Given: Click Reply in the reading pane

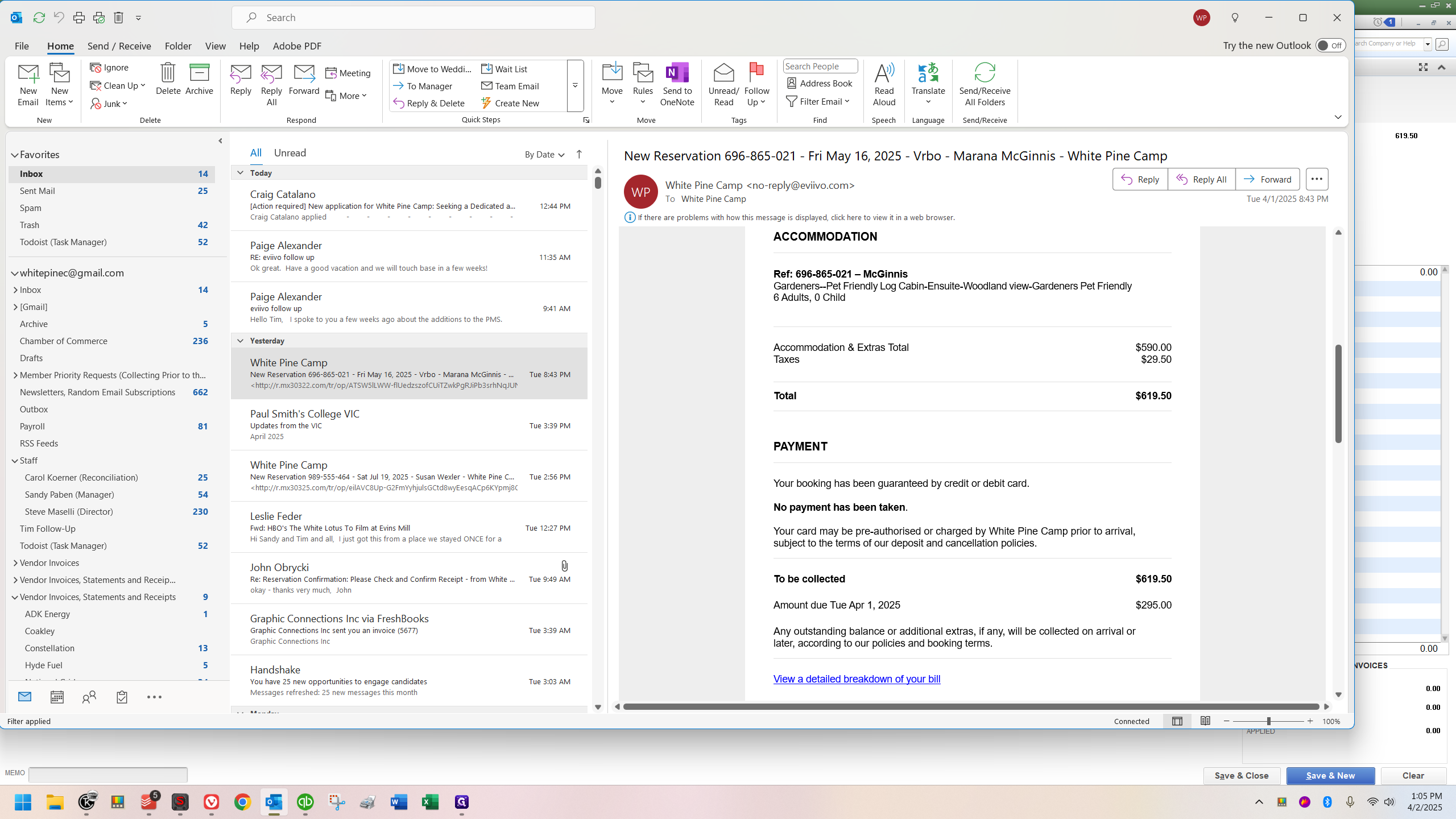Looking at the screenshot, I should pyautogui.click(x=1140, y=179).
